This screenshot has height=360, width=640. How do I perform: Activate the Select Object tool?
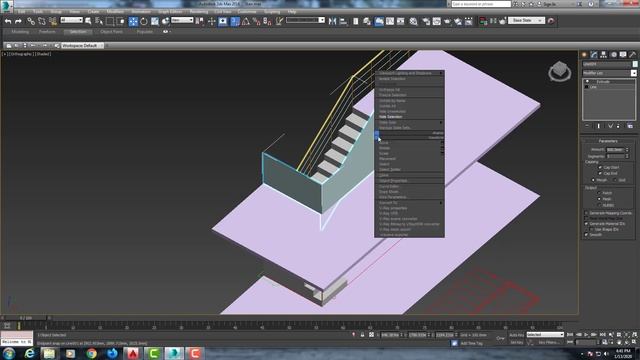(x=88, y=21)
